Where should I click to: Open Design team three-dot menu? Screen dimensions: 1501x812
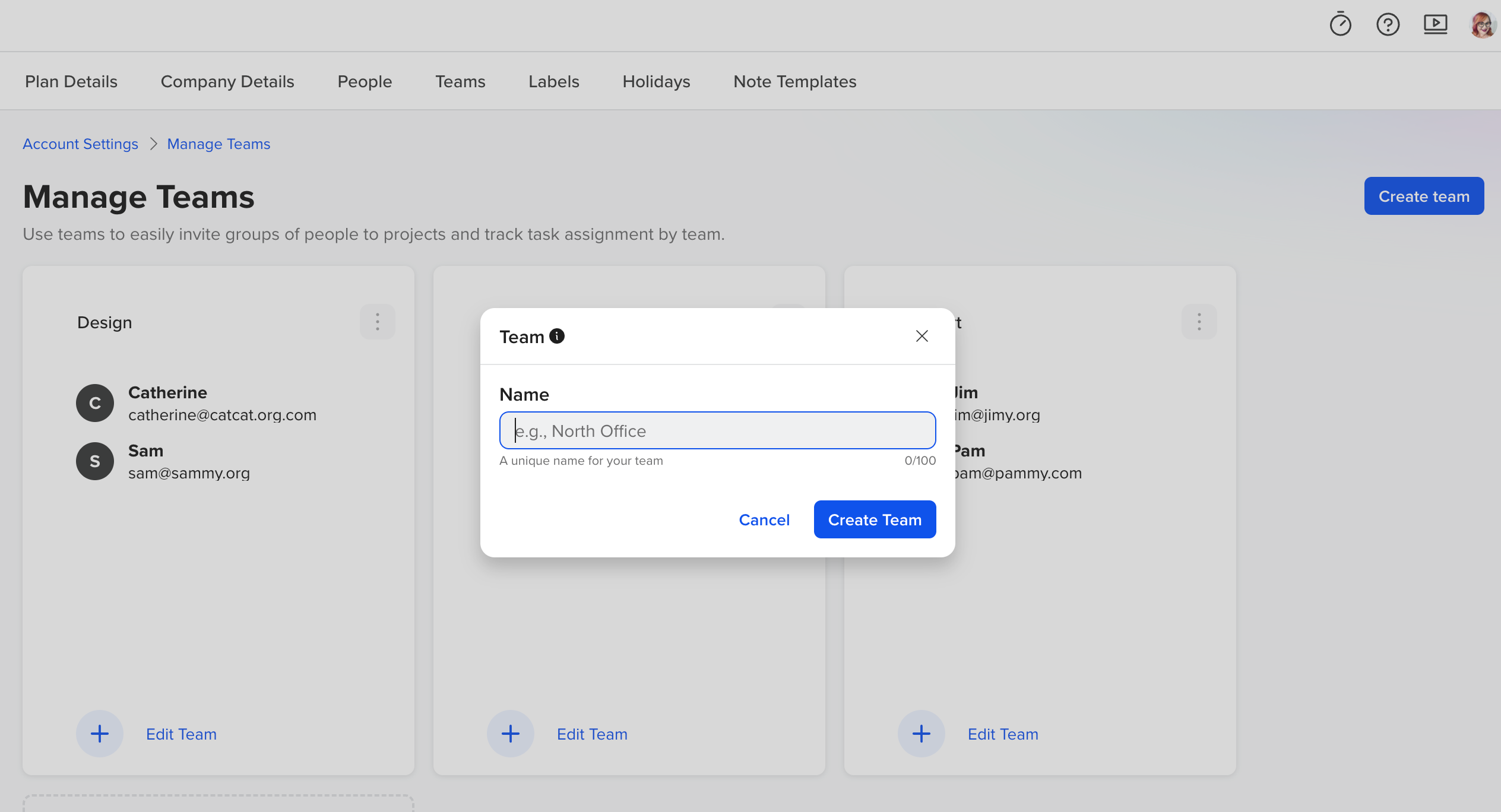pos(378,322)
